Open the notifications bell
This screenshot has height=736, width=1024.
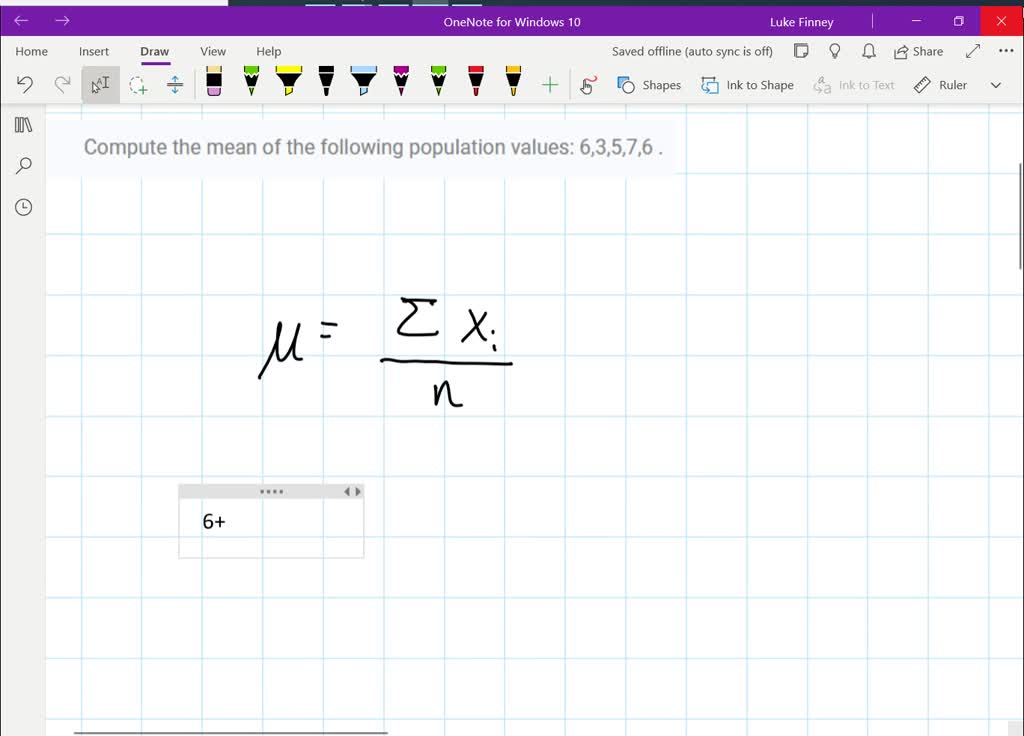868,51
